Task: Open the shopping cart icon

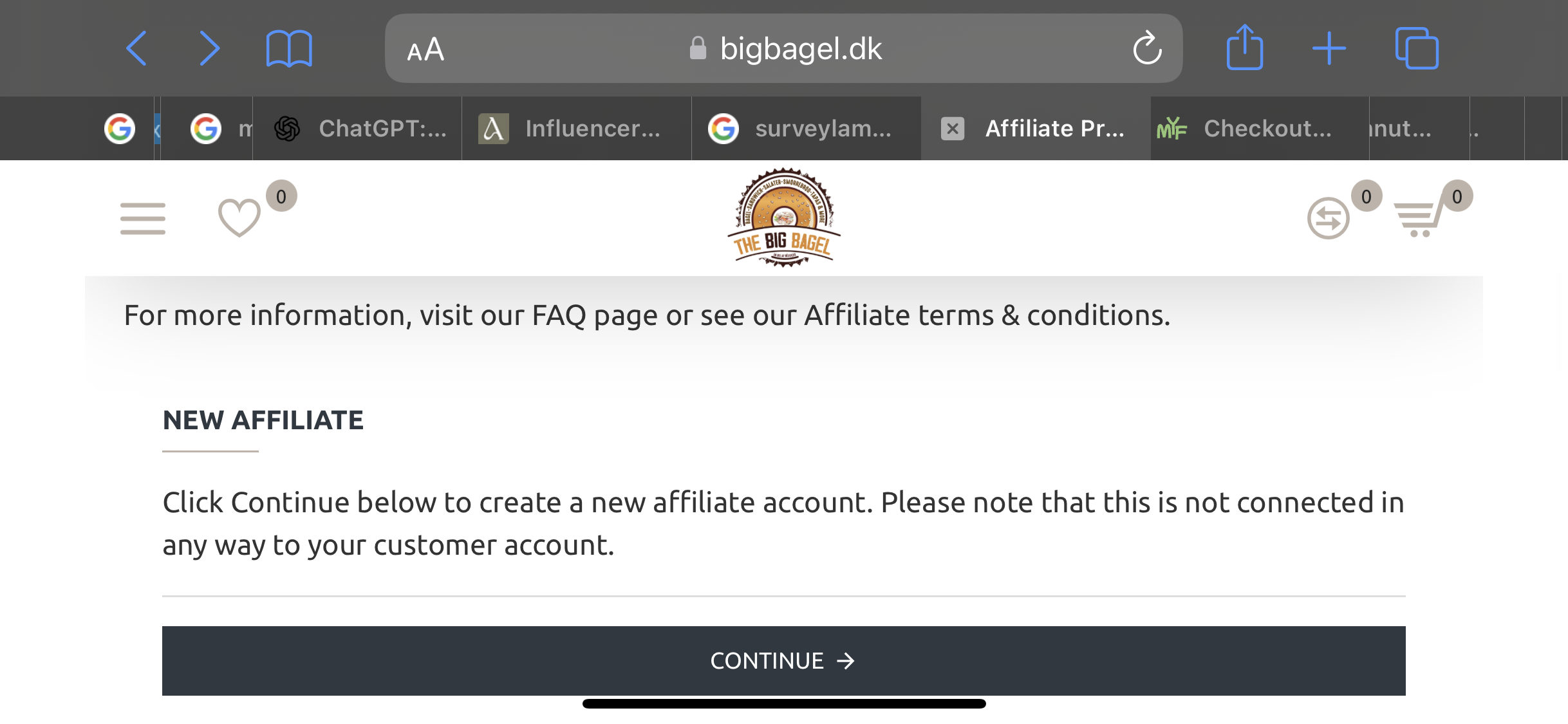Action: (1417, 219)
